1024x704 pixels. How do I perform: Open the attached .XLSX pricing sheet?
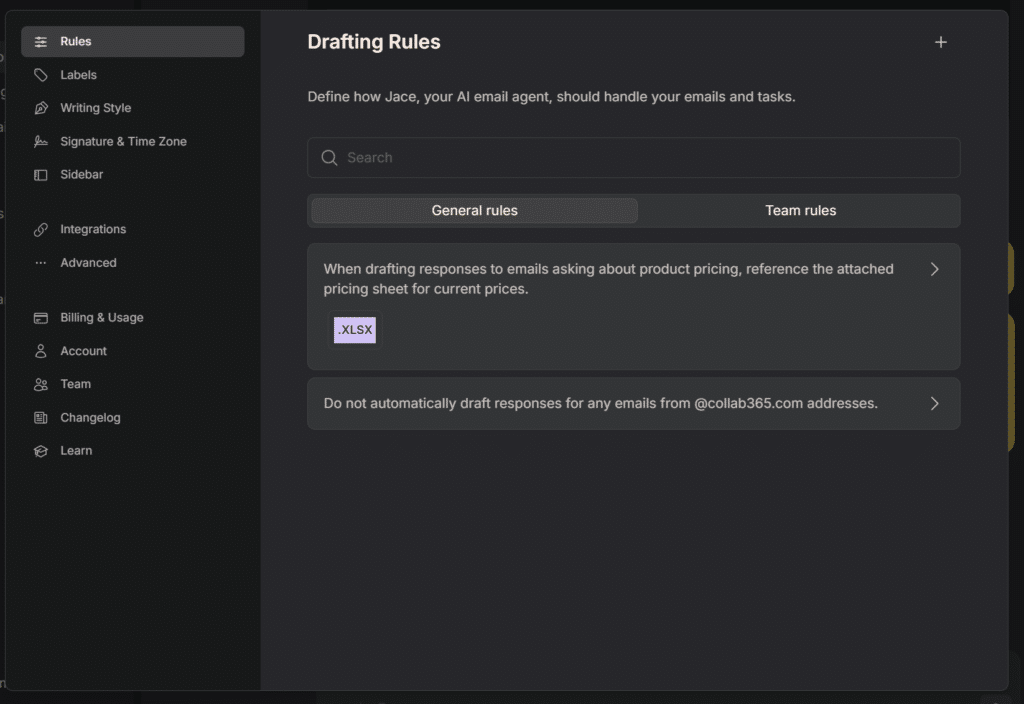pos(355,329)
